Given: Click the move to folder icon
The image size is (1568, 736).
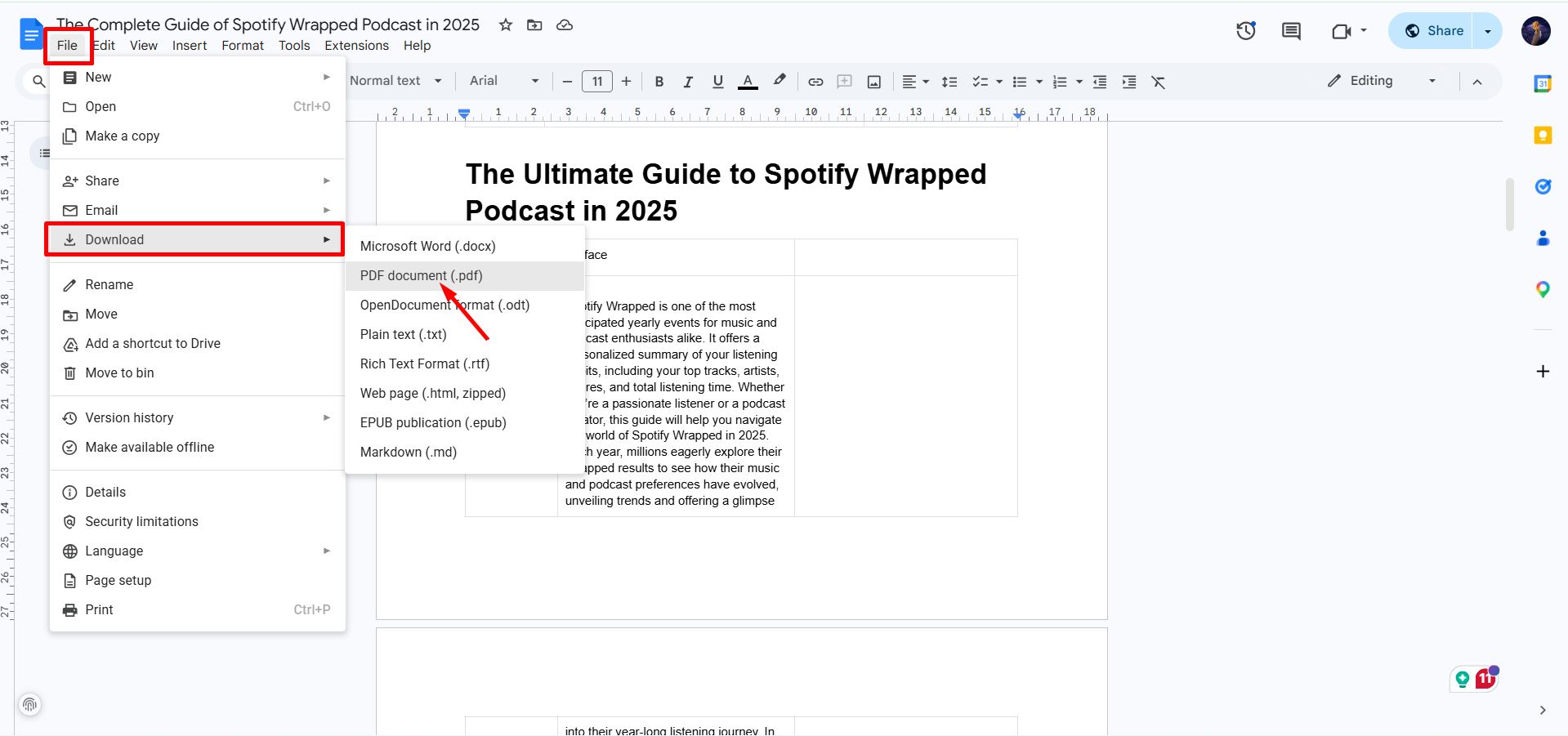Looking at the screenshot, I should click(534, 25).
